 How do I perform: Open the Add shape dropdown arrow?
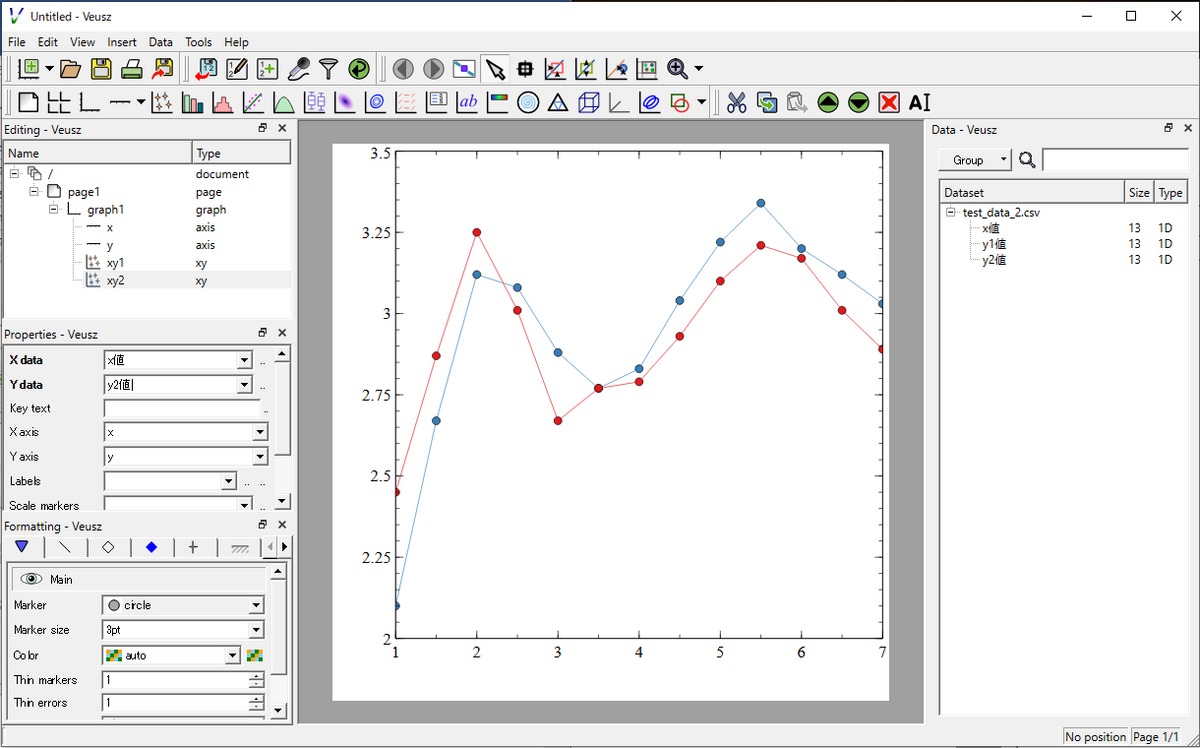point(702,102)
